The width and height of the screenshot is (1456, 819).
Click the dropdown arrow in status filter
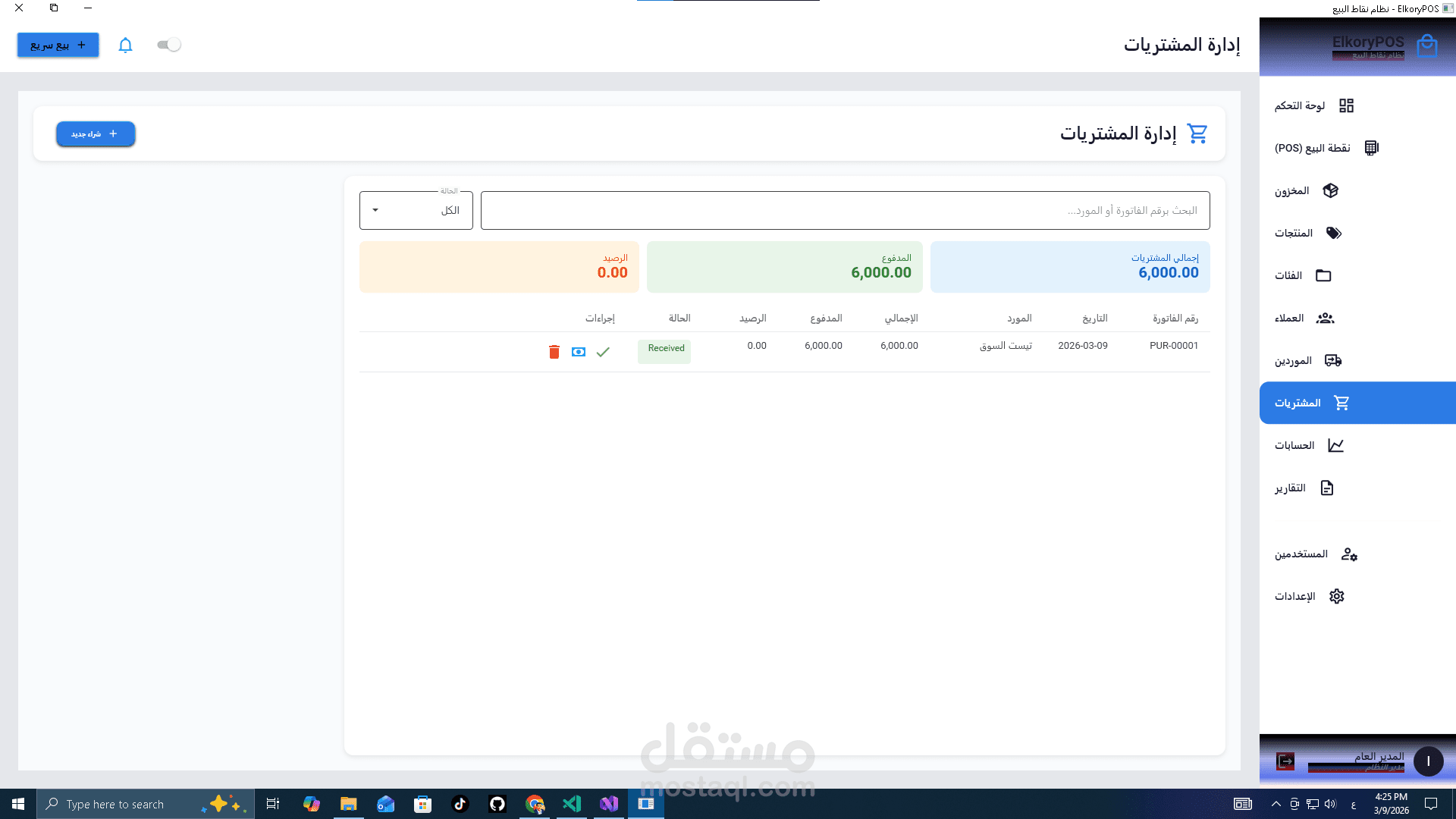click(x=375, y=210)
